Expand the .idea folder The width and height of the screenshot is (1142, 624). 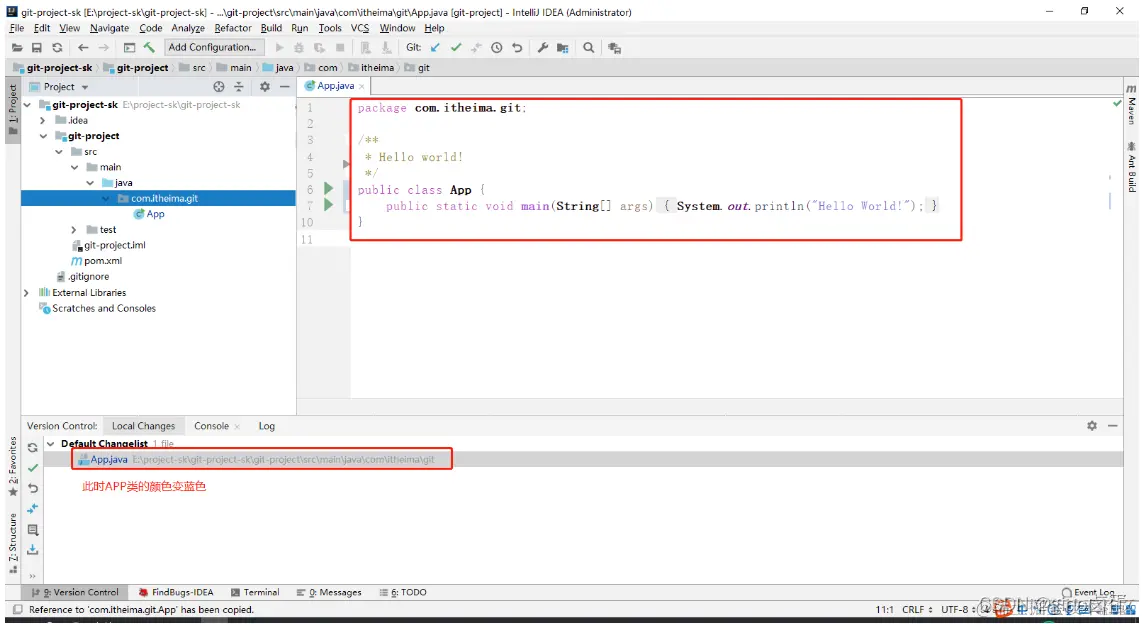43,120
